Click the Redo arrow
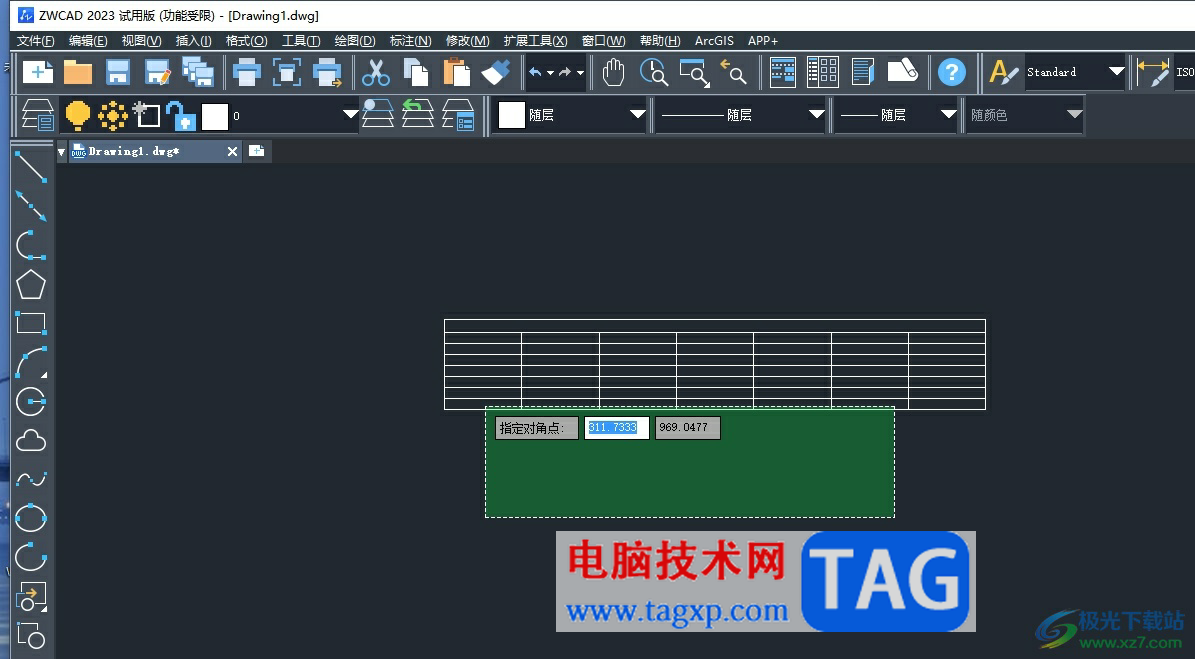This screenshot has height=659, width=1195. [565, 72]
